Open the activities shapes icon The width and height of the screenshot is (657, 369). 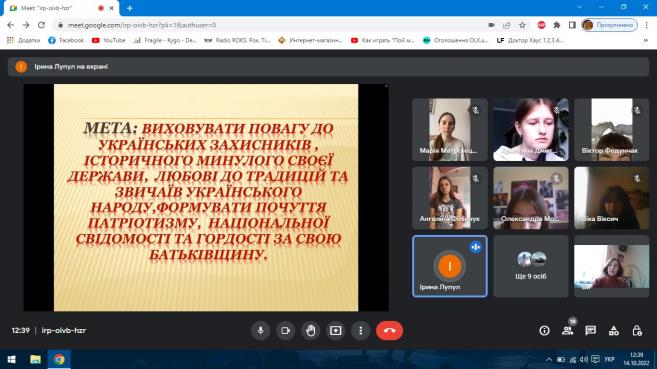[614, 330]
